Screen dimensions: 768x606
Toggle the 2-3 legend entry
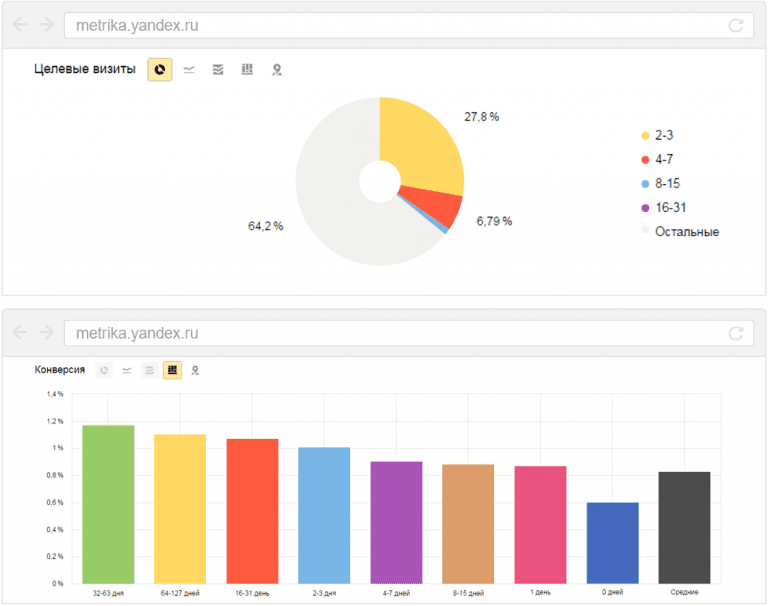point(657,135)
